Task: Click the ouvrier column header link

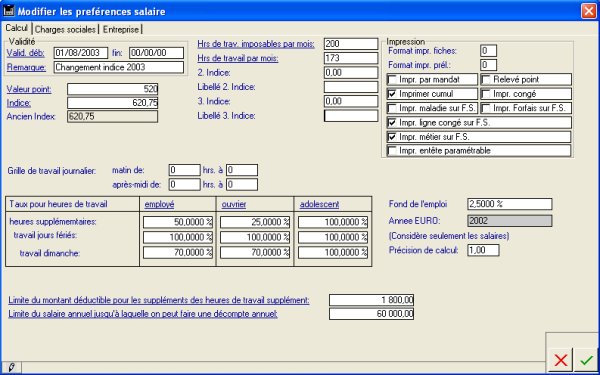Action: pyautogui.click(x=234, y=204)
